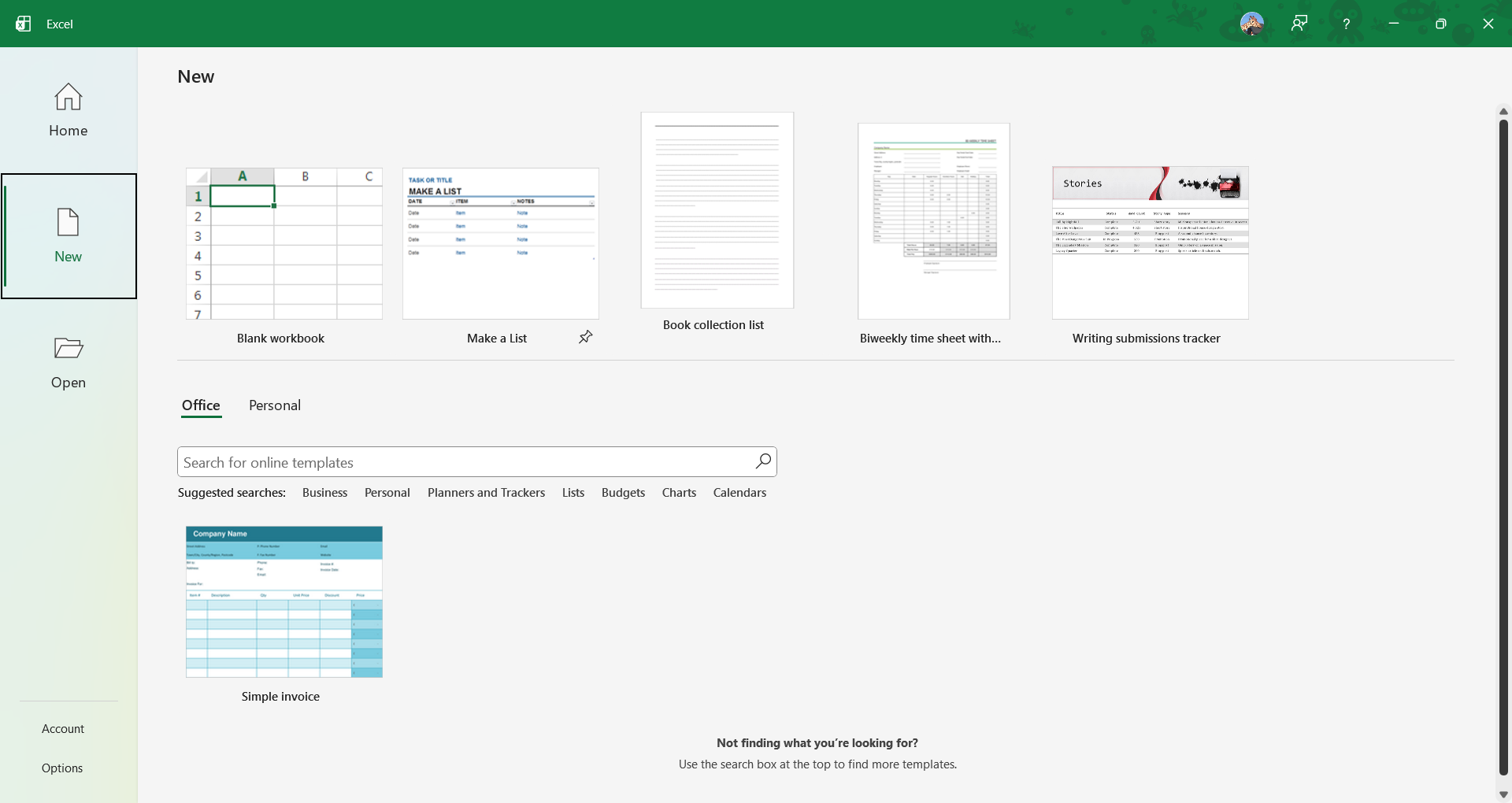Open the Account settings

tap(63, 728)
